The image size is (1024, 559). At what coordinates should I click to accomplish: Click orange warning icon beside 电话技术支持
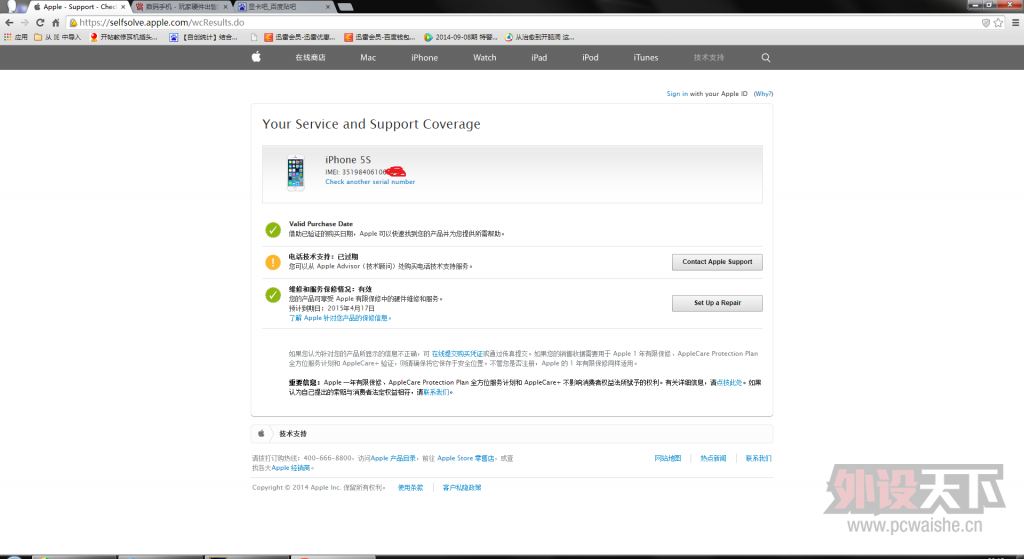pos(273,262)
